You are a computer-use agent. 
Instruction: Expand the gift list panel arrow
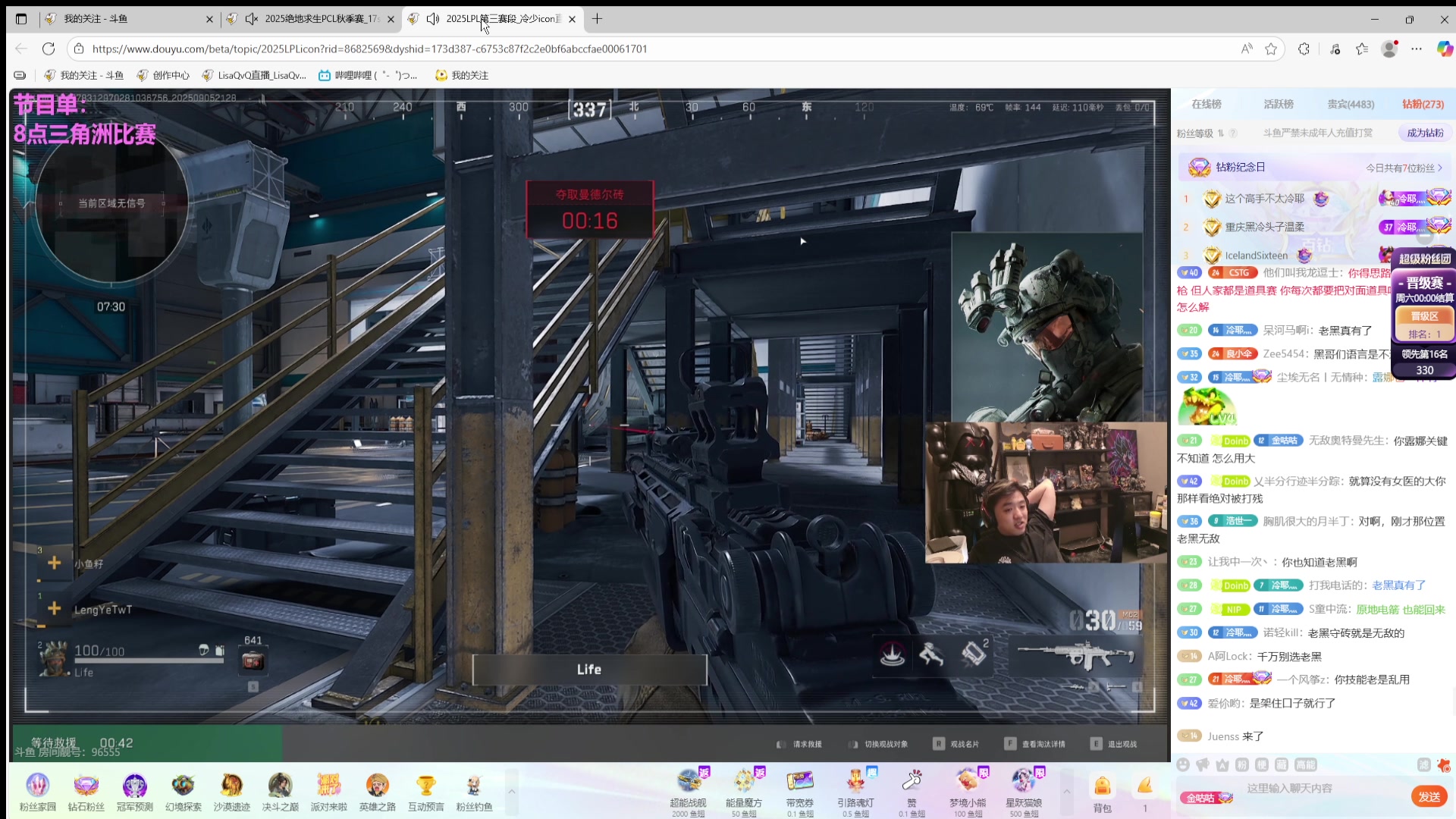pyautogui.click(x=1067, y=791)
